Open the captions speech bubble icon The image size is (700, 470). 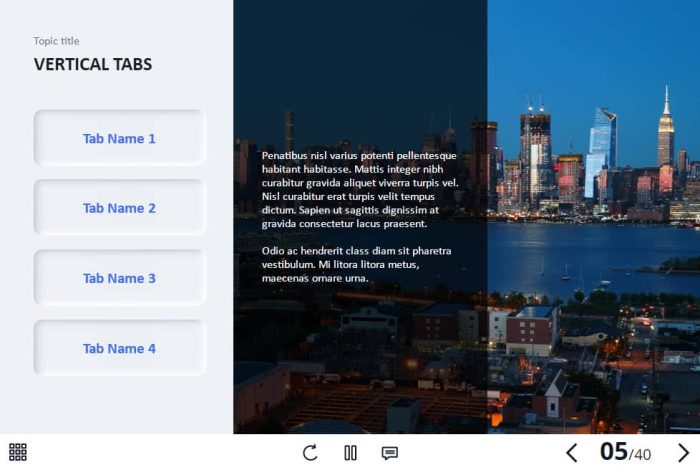coord(390,453)
